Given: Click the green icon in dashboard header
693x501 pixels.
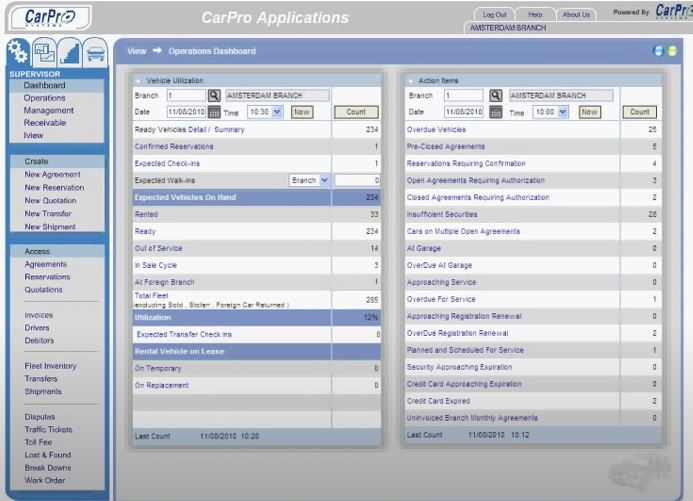Looking at the screenshot, I should tap(672, 51).
